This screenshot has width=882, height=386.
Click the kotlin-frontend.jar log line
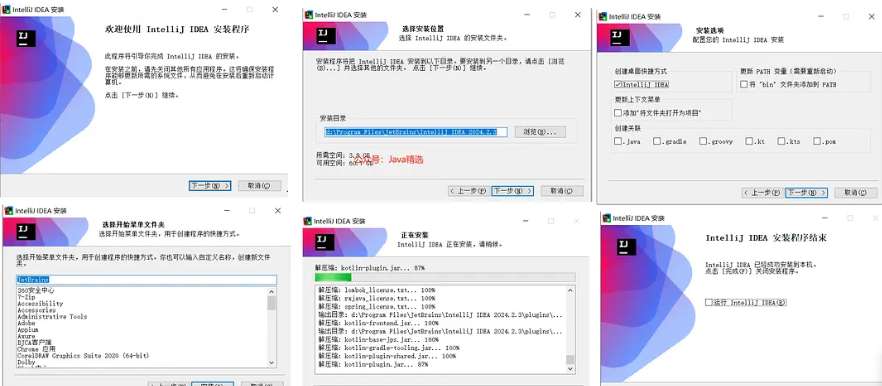[x=379, y=324]
